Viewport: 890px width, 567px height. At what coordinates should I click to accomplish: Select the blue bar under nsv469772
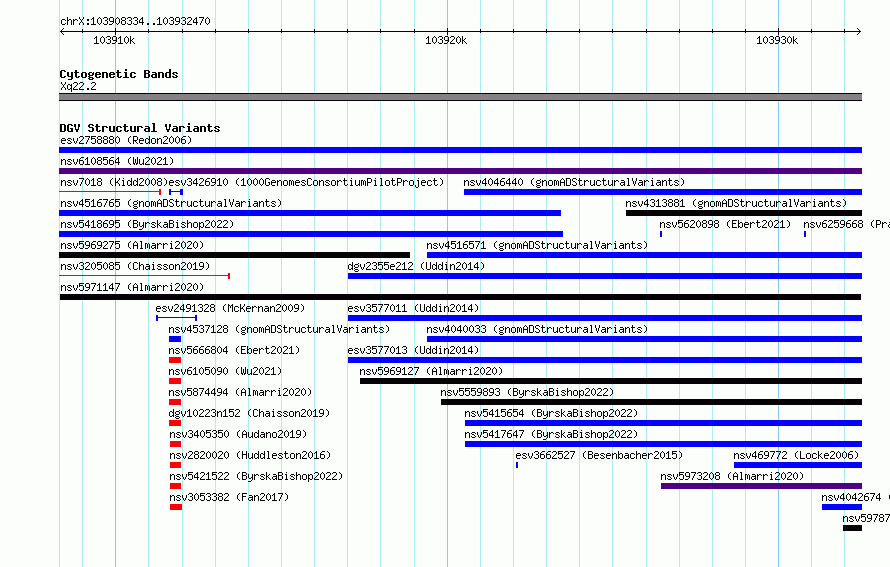798,465
